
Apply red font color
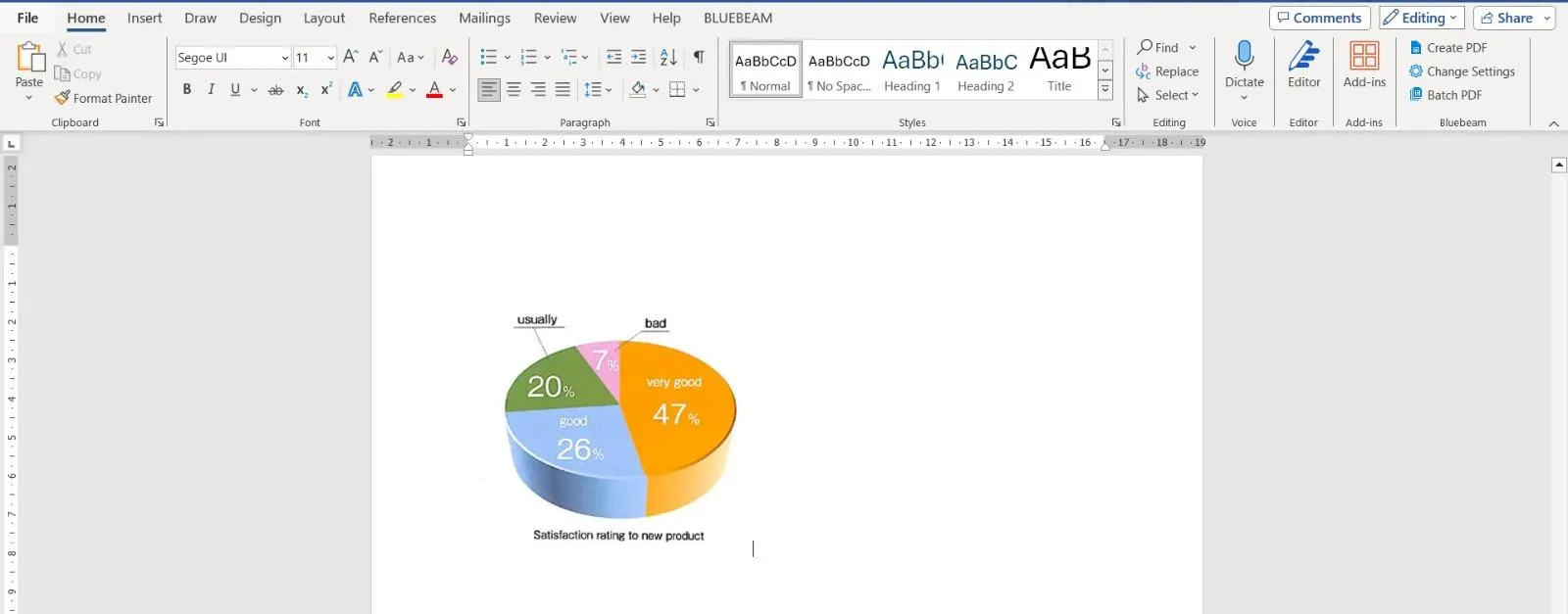(x=434, y=90)
